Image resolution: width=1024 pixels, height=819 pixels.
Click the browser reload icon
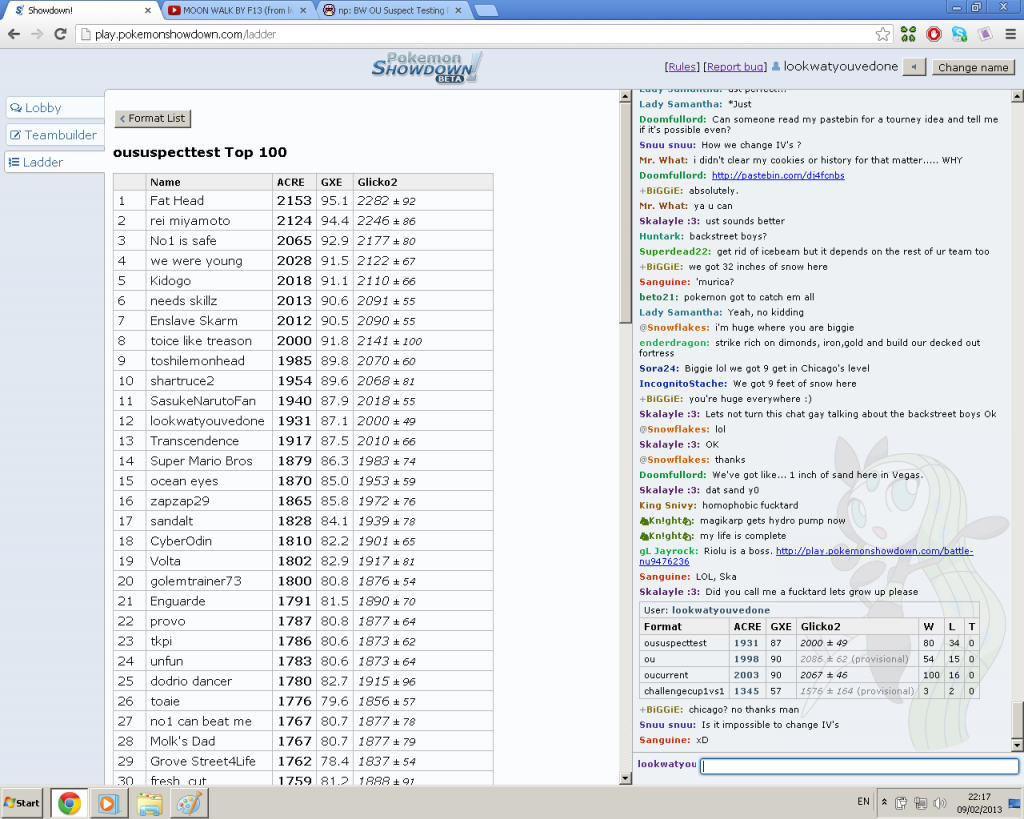(60, 34)
